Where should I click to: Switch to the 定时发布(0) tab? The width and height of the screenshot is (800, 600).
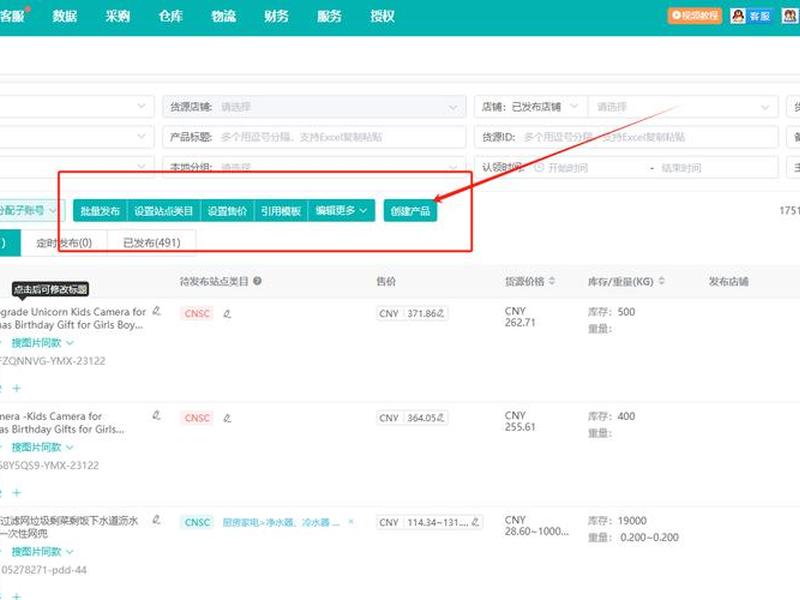(x=64, y=243)
